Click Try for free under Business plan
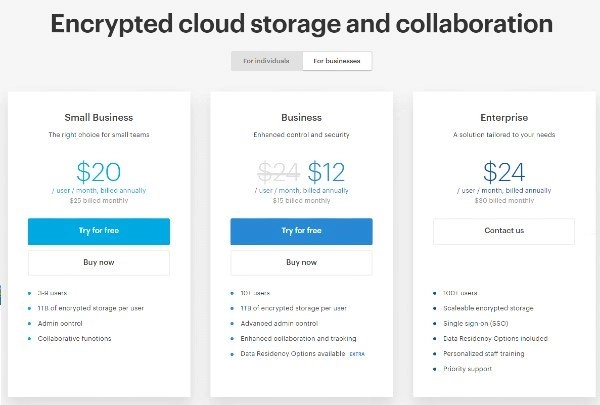 click(x=301, y=231)
